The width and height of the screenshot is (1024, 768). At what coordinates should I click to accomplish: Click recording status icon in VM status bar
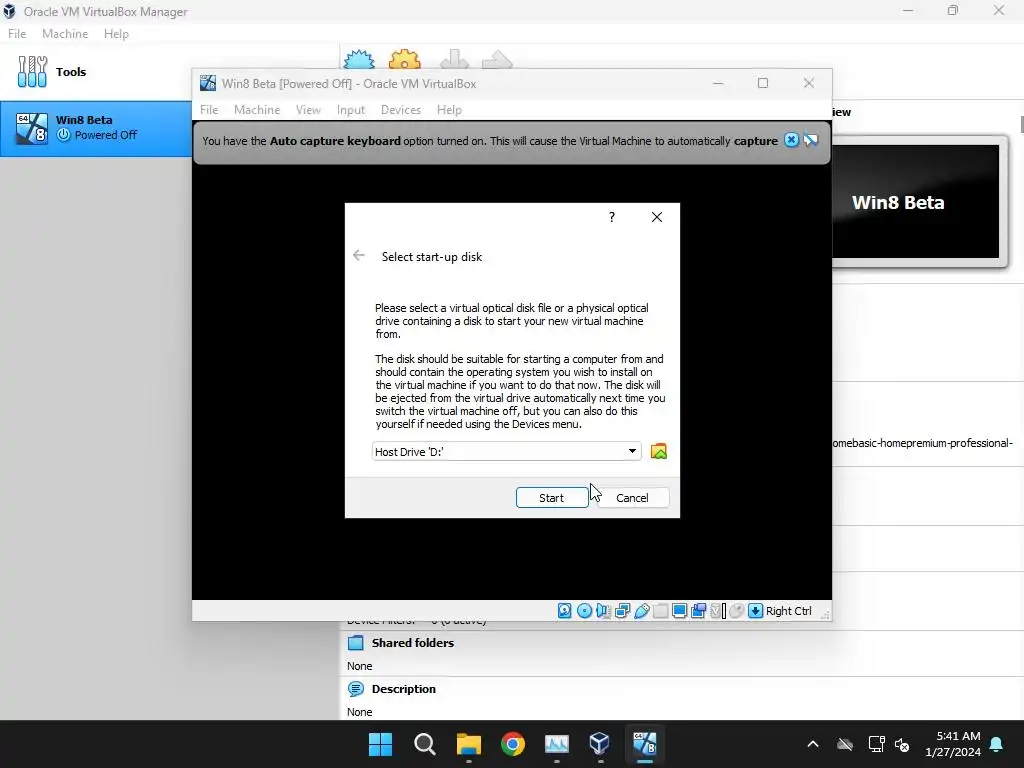pyautogui.click(x=698, y=611)
